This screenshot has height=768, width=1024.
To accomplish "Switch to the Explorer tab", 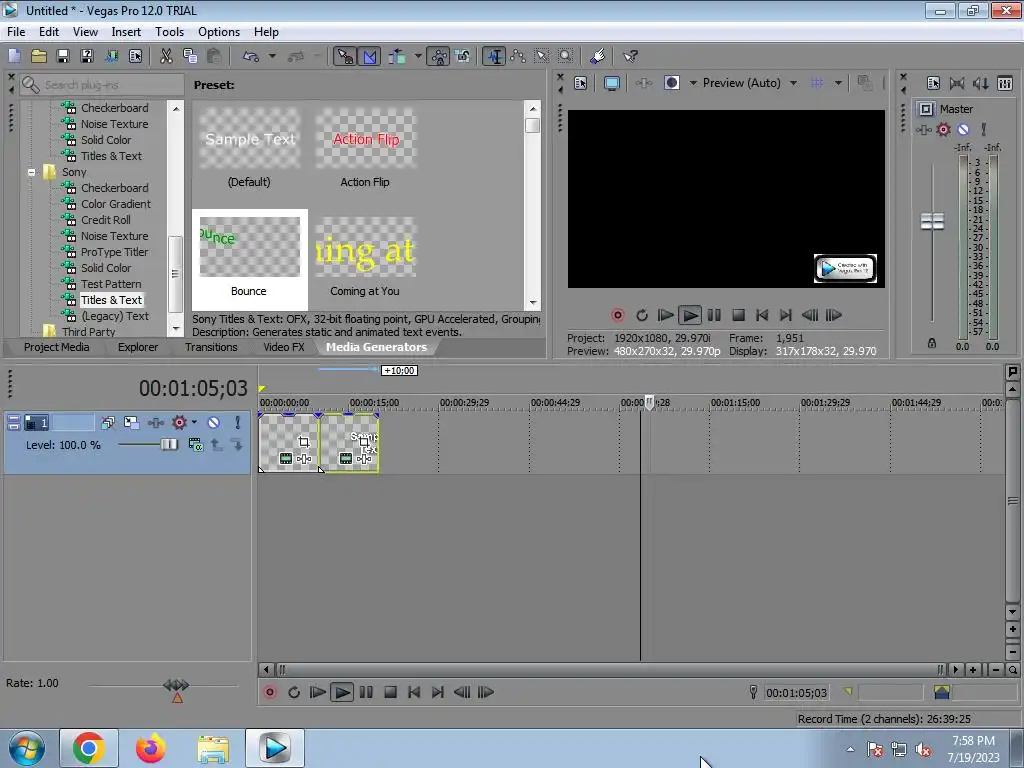I will pyautogui.click(x=138, y=347).
